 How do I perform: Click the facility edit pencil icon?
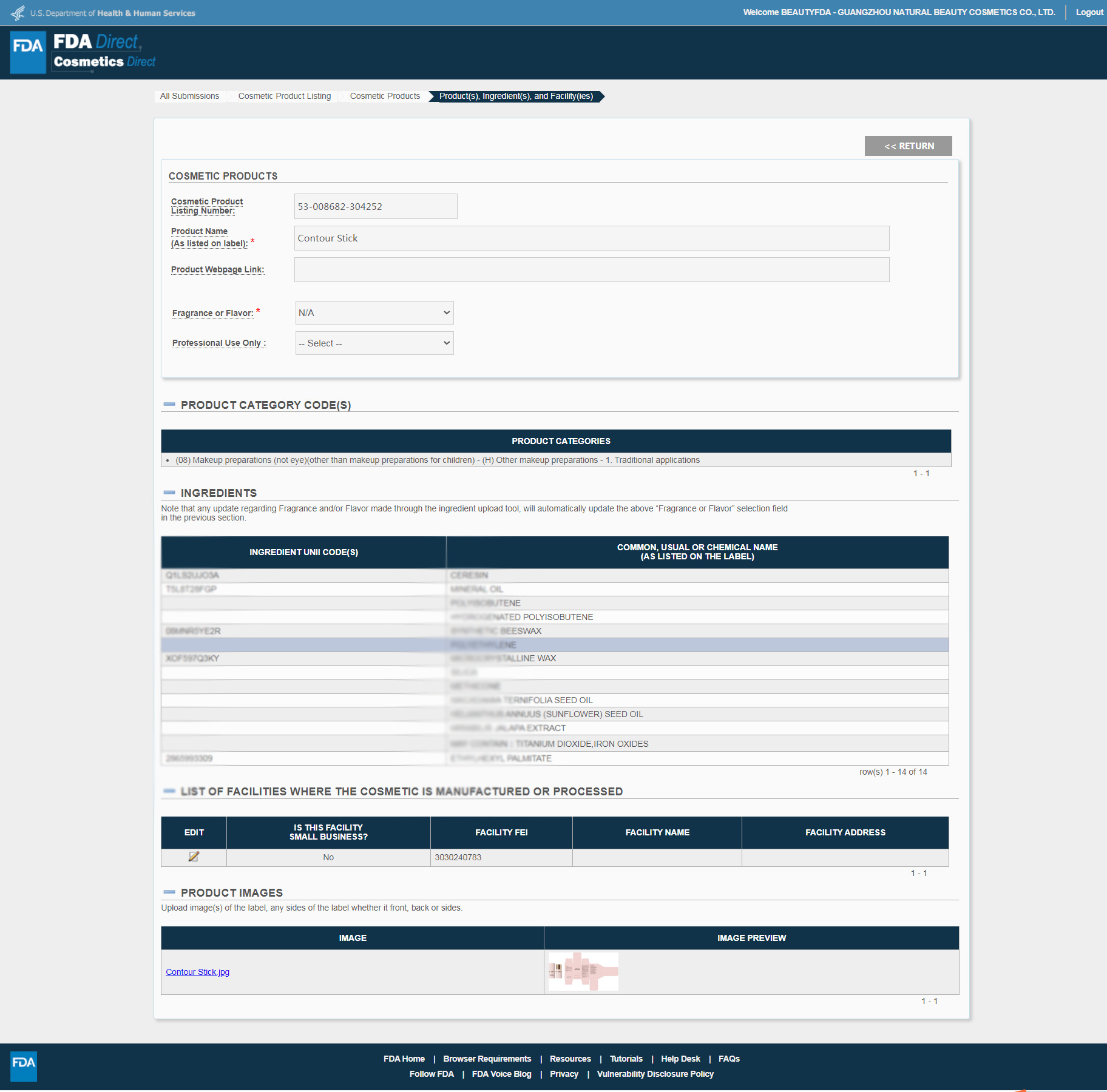pyautogui.click(x=194, y=857)
